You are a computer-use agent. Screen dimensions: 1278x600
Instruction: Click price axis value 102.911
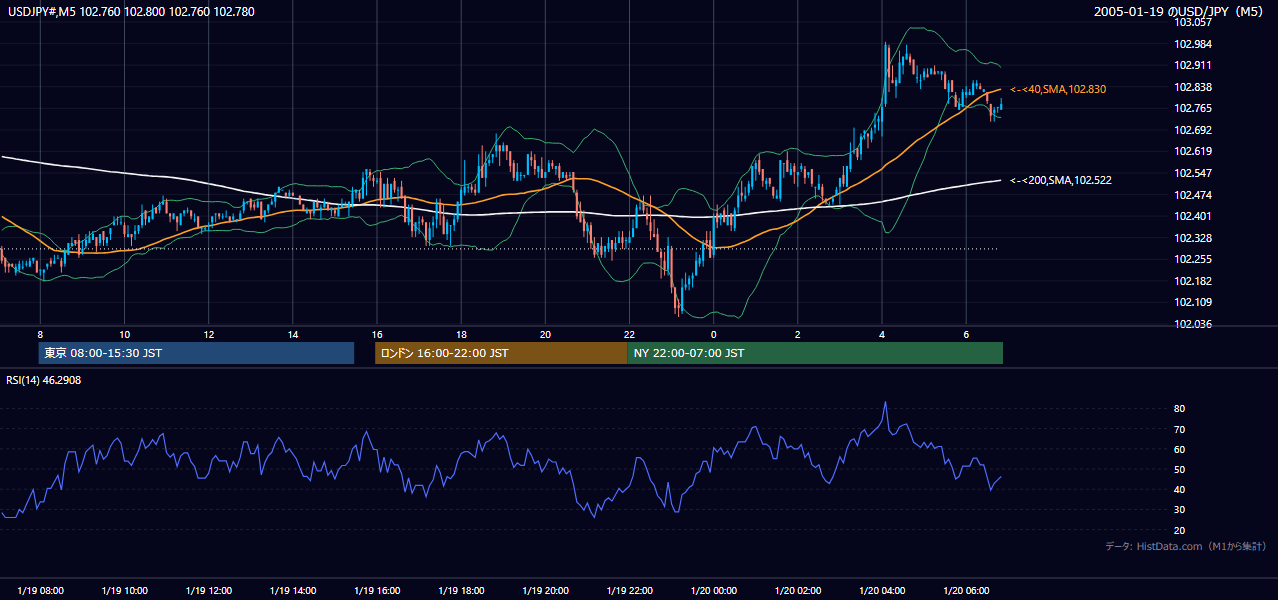click(1192, 65)
